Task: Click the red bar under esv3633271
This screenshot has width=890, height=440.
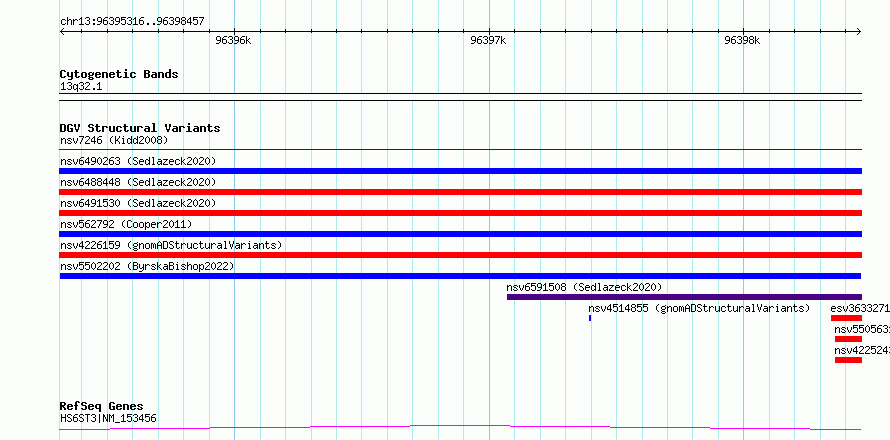Action: pos(846,318)
